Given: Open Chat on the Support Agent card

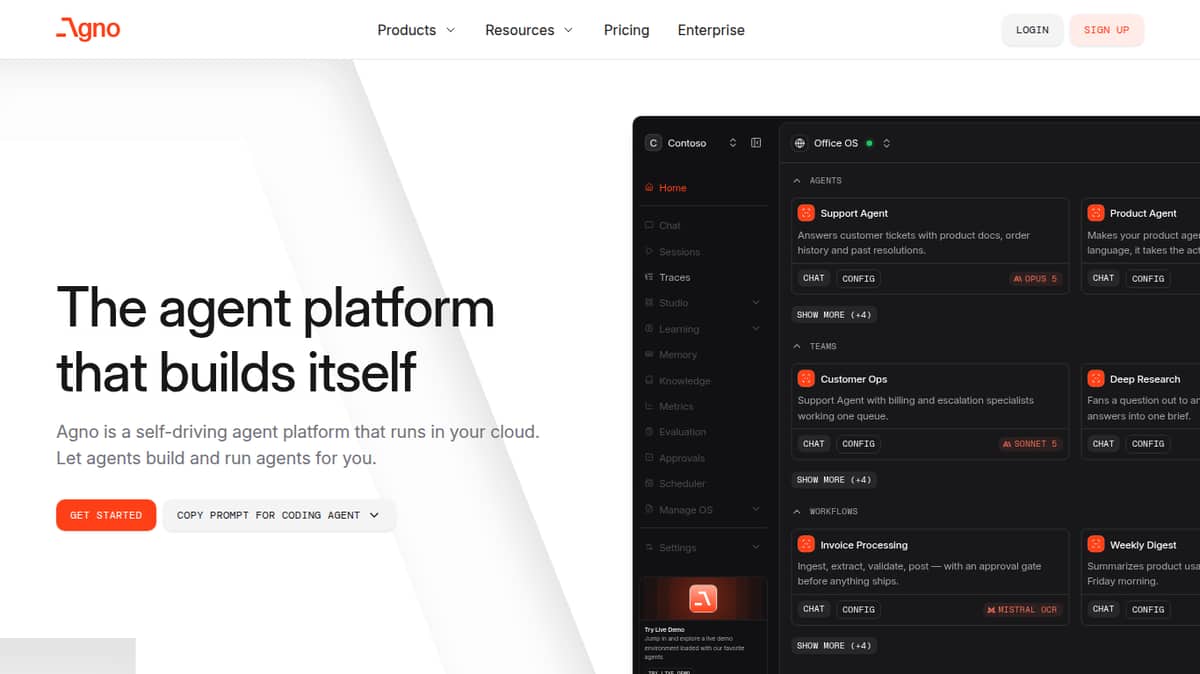Looking at the screenshot, I should click(x=814, y=278).
